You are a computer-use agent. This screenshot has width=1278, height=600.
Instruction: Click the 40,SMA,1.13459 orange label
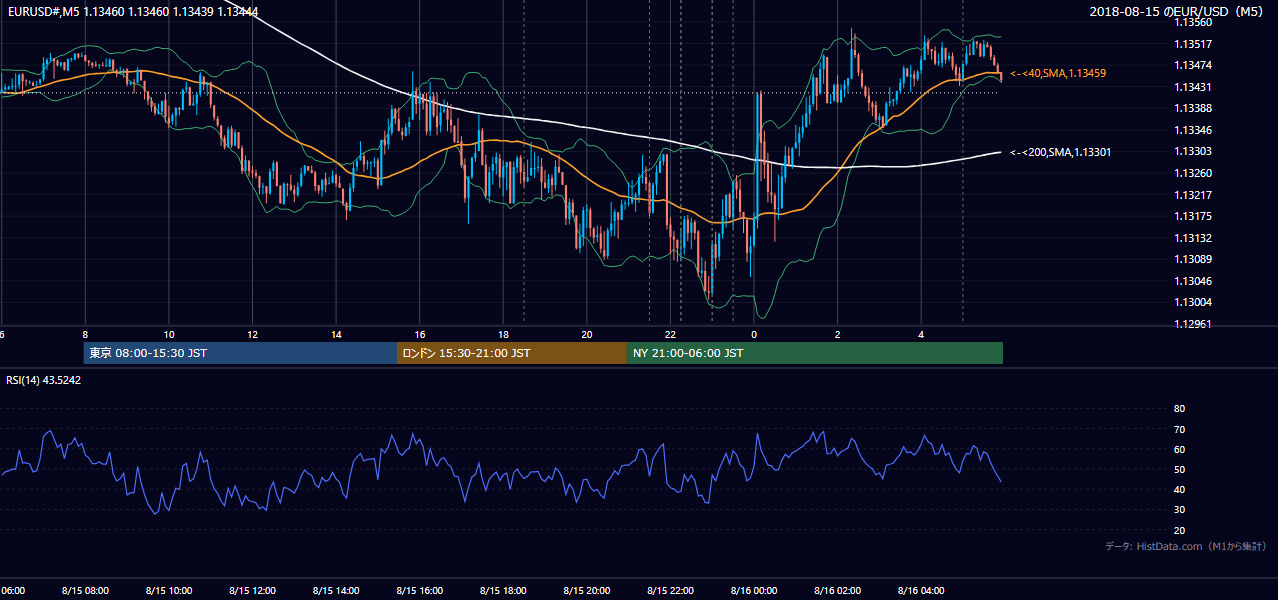pyautogui.click(x=1058, y=74)
